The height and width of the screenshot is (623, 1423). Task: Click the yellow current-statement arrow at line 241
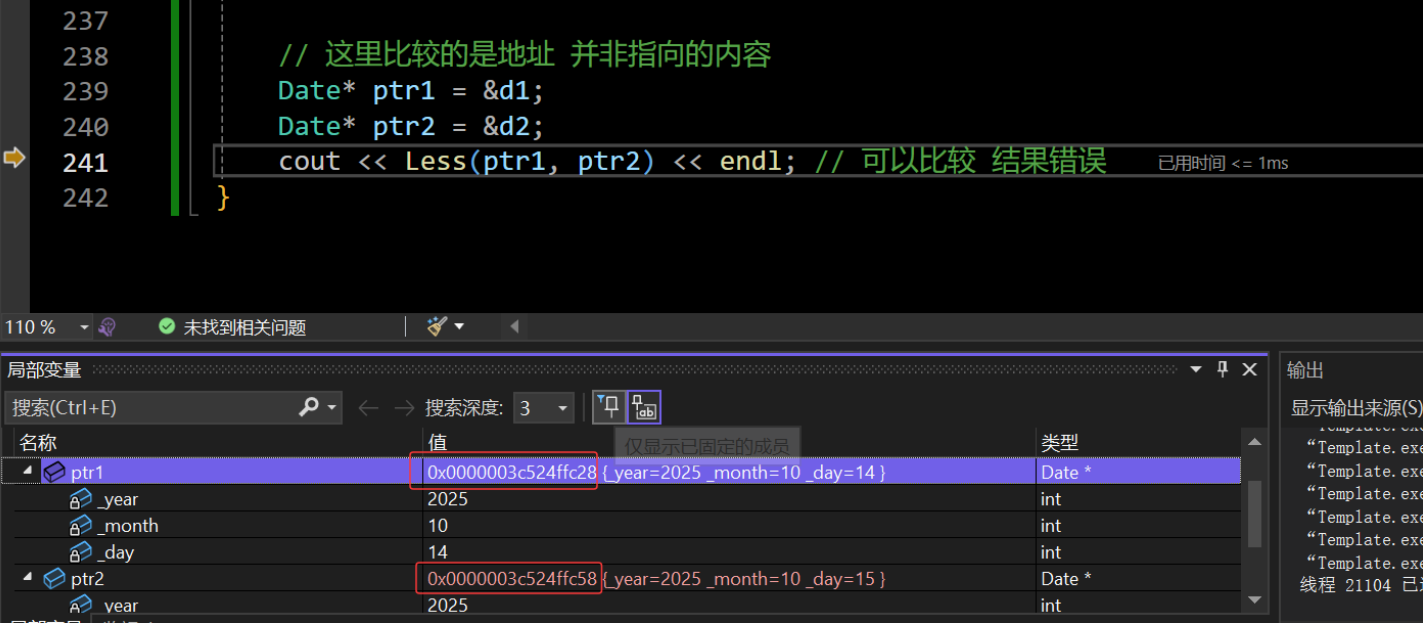pyautogui.click(x=13, y=158)
